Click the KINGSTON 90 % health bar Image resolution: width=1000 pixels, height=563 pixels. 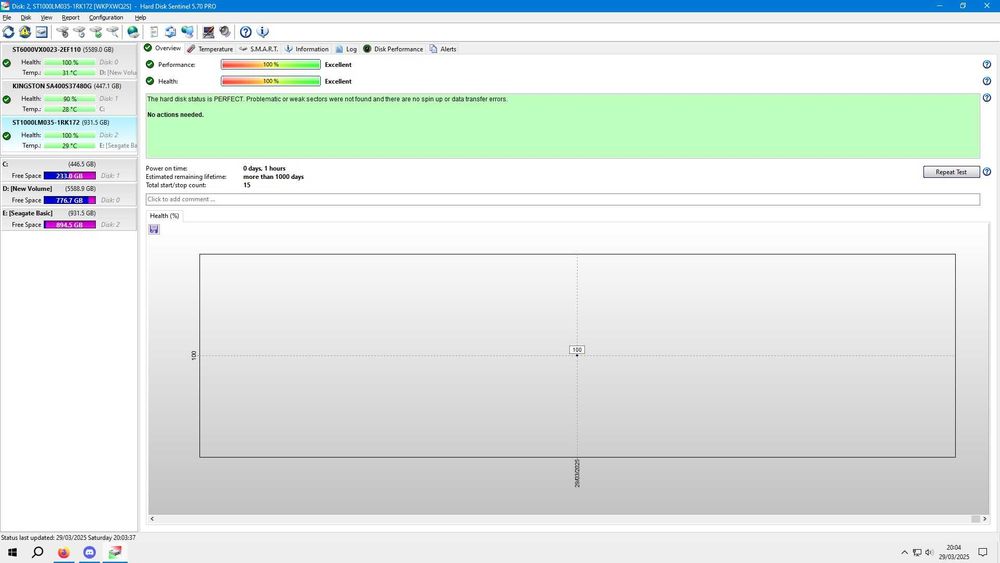(70, 99)
